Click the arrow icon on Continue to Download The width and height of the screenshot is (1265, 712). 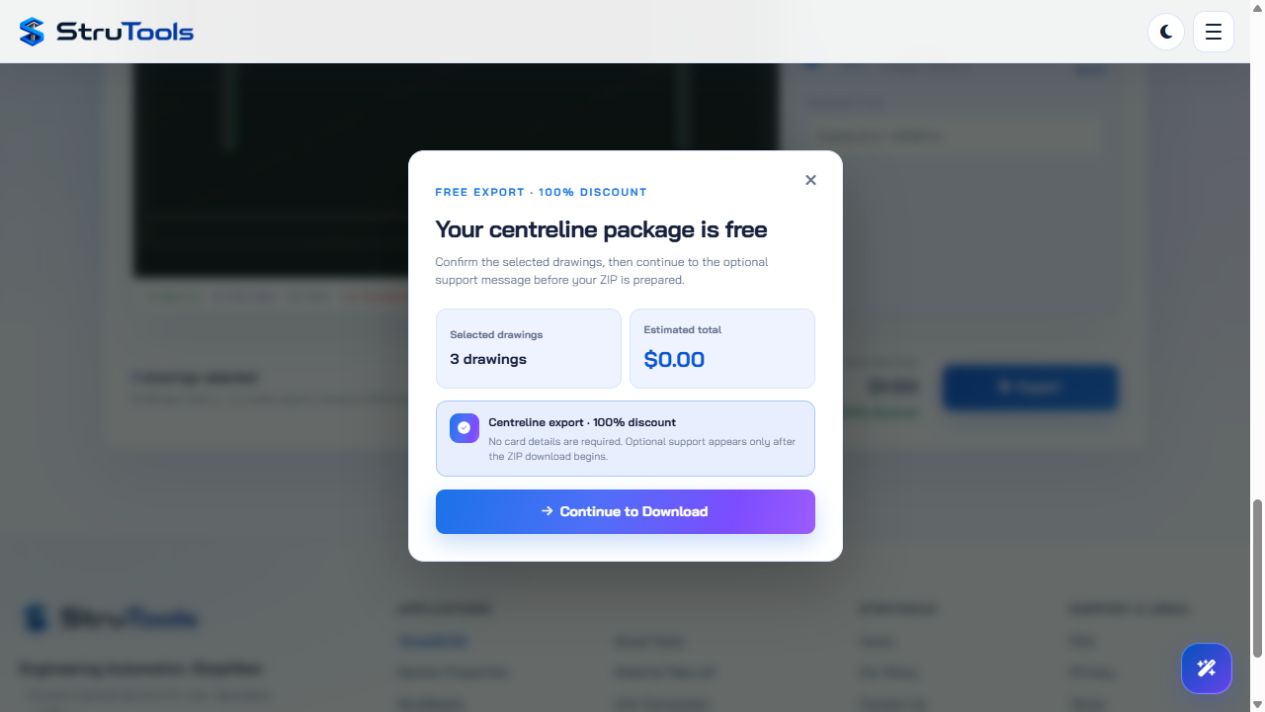coord(547,511)
